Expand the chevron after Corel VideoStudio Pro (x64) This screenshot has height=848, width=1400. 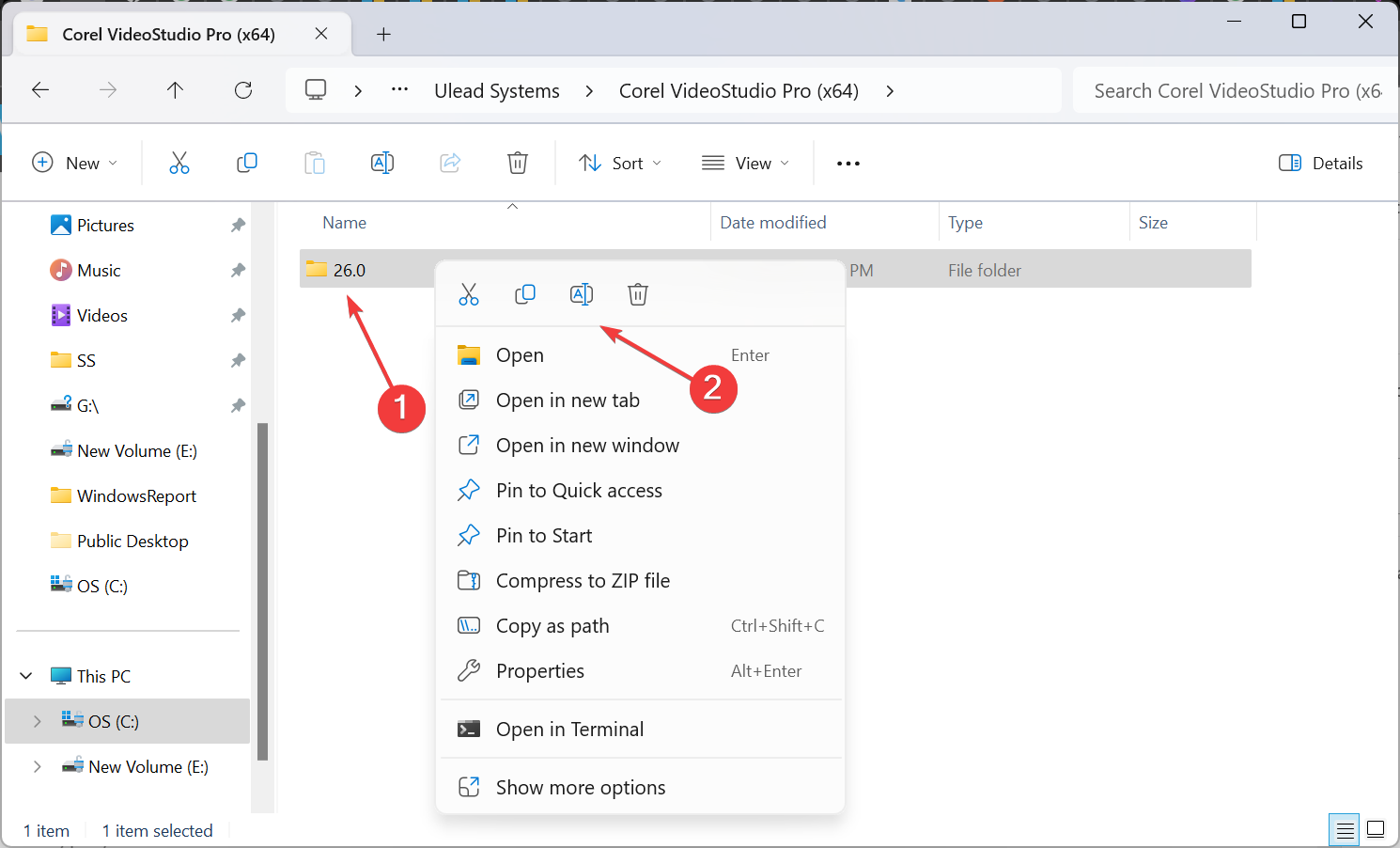coord(889,90)
